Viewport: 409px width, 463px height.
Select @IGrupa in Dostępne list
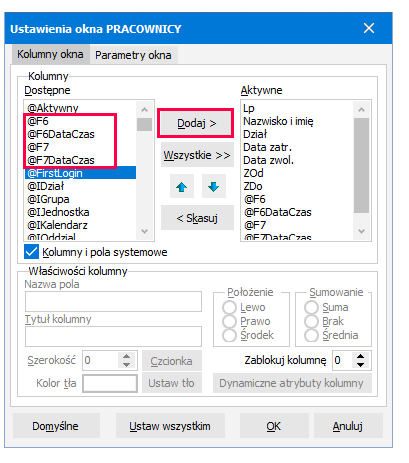80,199
